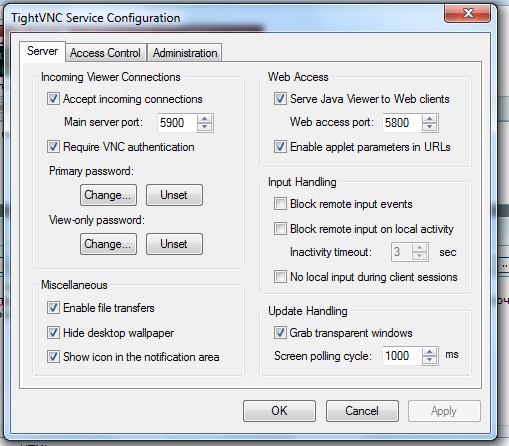The height and width of the screenshot is (446, 509).
Task: Open the Administration tab
Action: (185, 53)
